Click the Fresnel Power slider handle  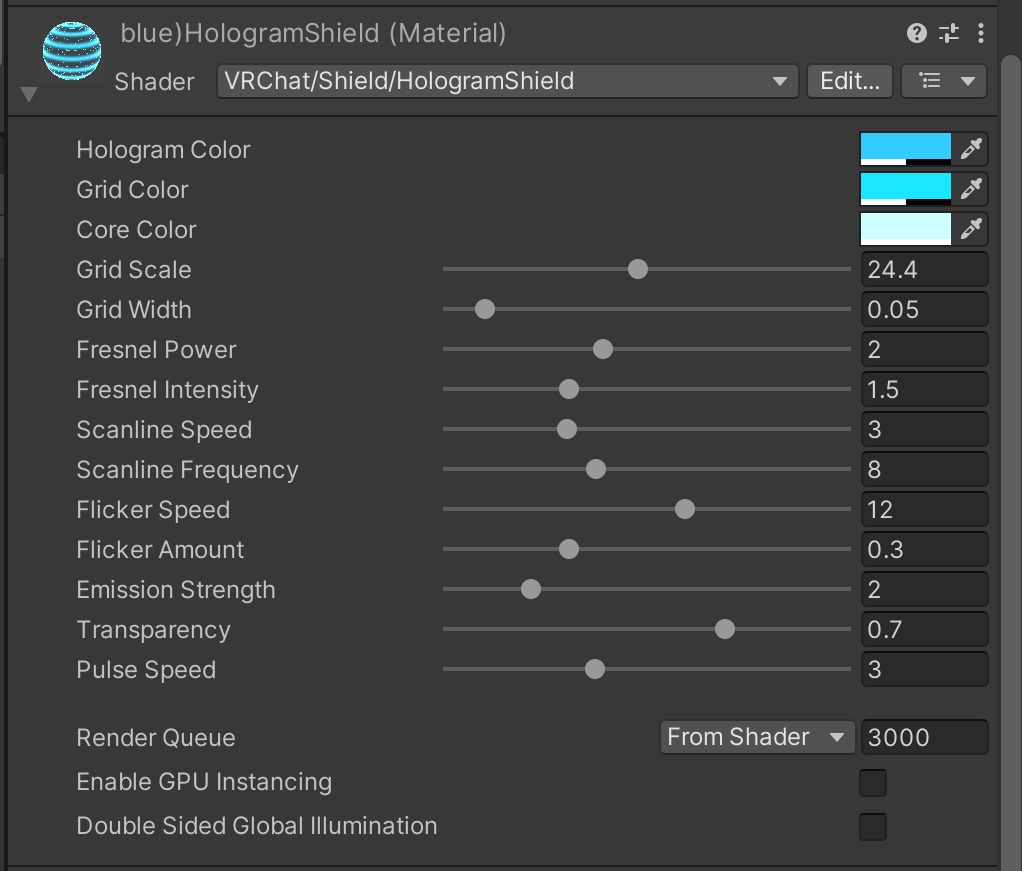(603, 349)
